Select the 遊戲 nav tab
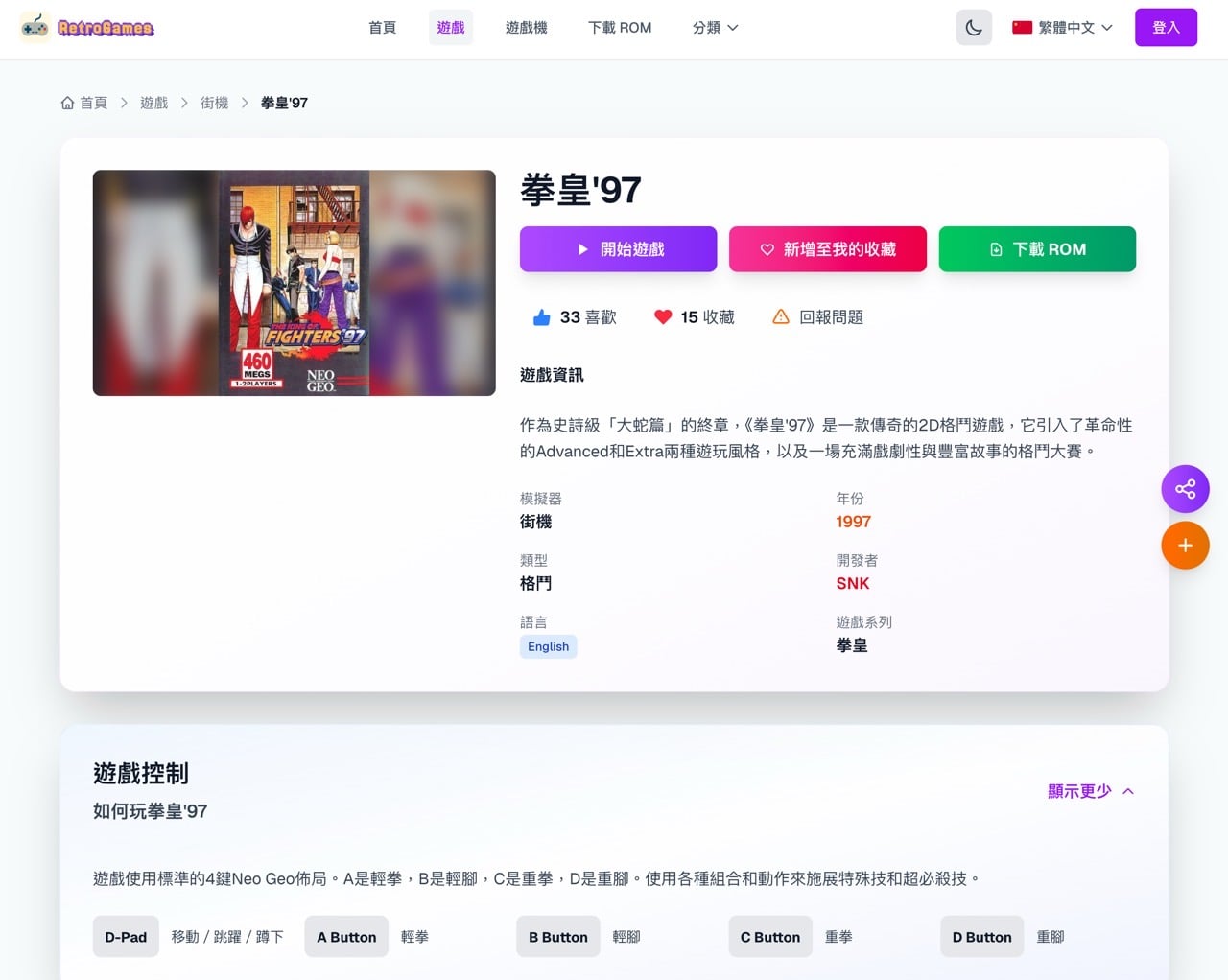 coord(451,28)
